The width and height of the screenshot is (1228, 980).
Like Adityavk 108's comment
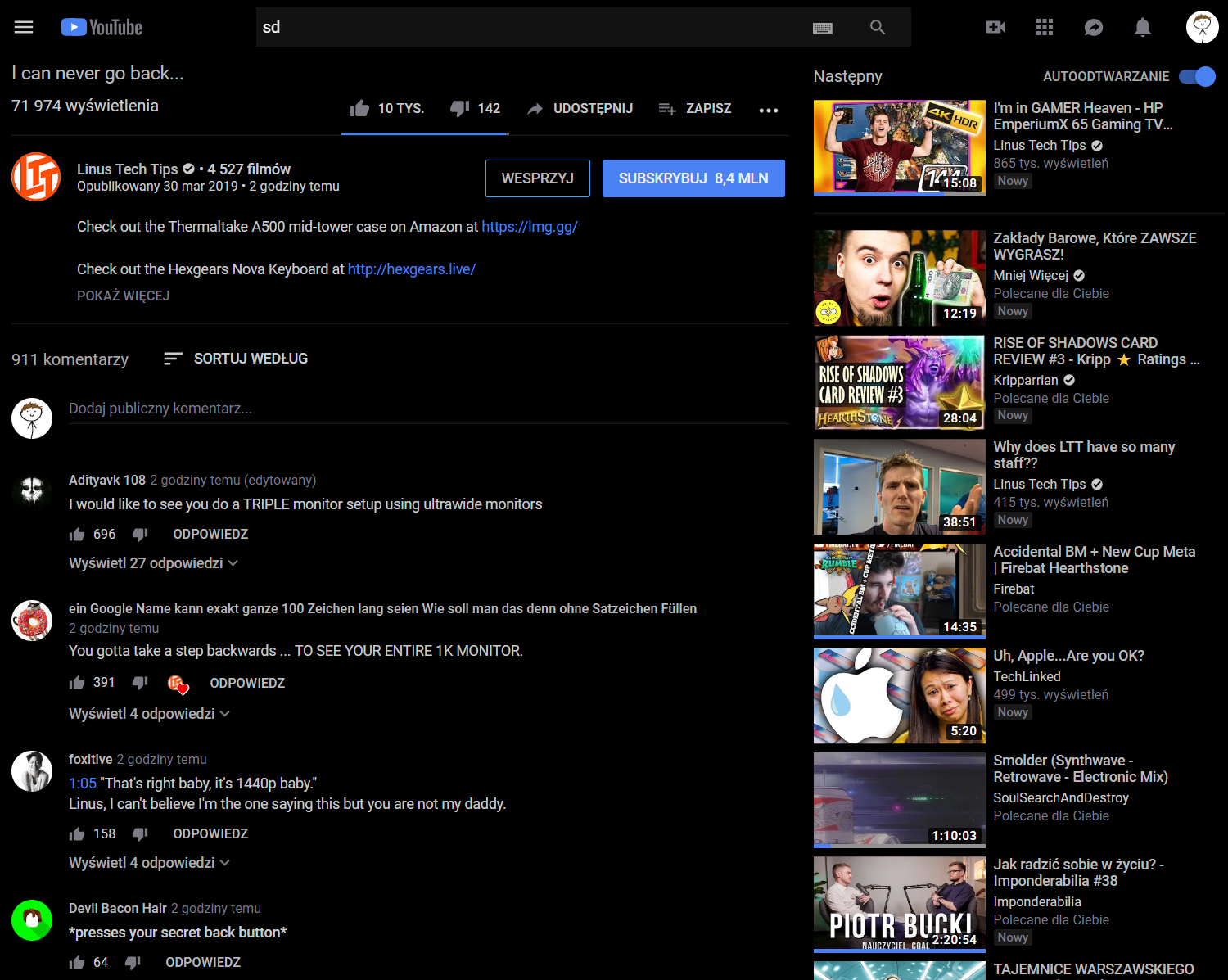[77, 535]
